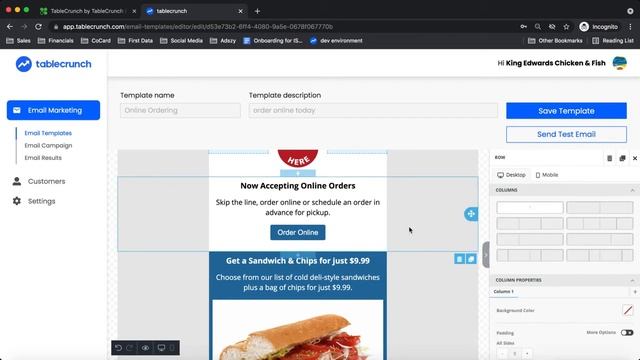Click the Customers person icon
640x360 pixels.
[x=17, y=181]
